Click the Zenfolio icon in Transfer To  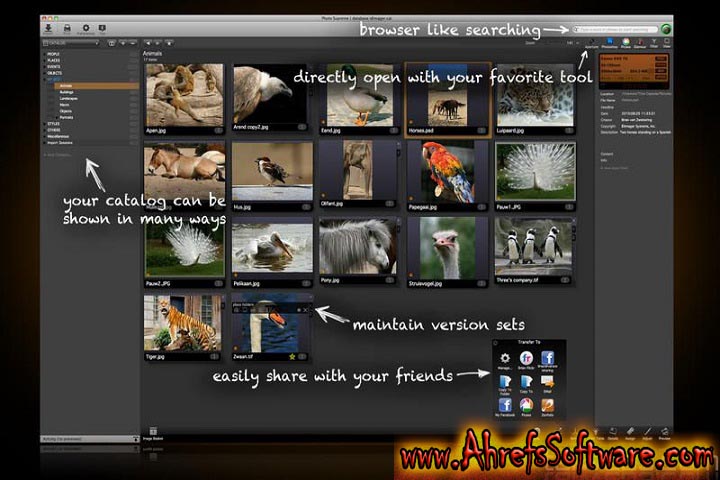[x=547, y=407]
